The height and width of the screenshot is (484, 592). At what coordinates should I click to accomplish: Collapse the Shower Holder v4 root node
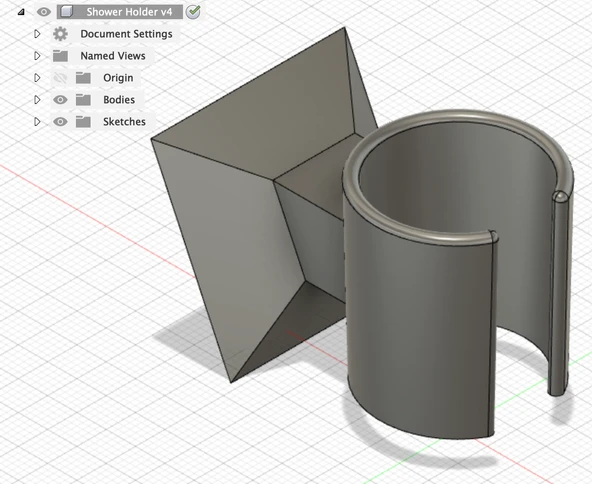coord(21,12)
